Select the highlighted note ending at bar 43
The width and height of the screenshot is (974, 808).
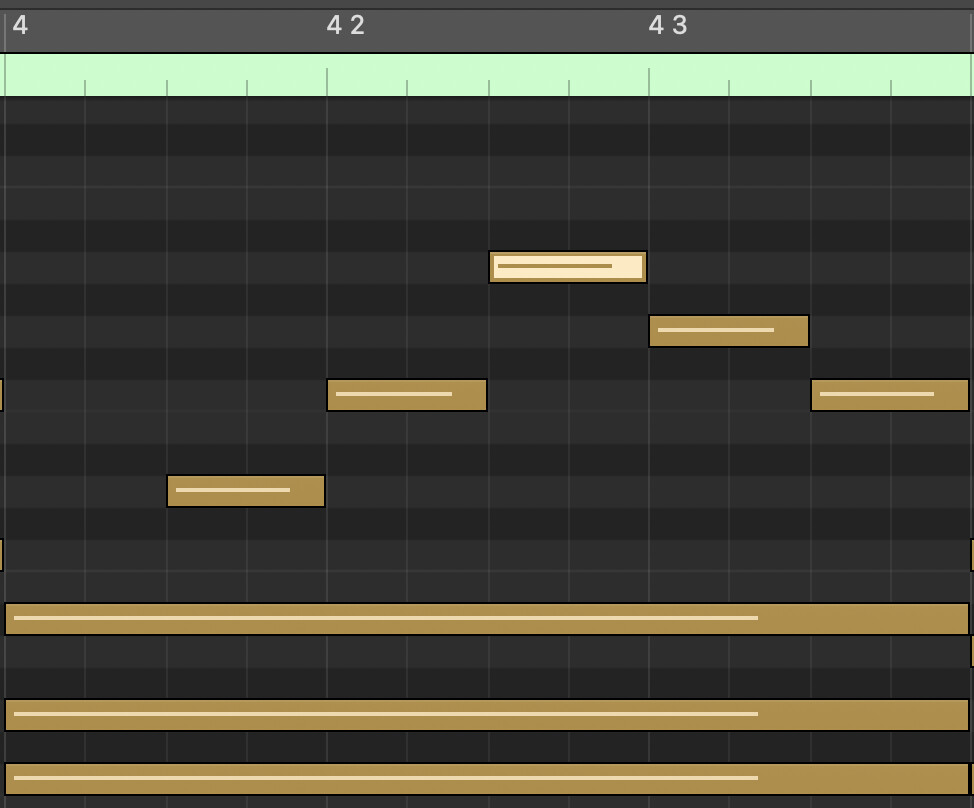[567, 267]
